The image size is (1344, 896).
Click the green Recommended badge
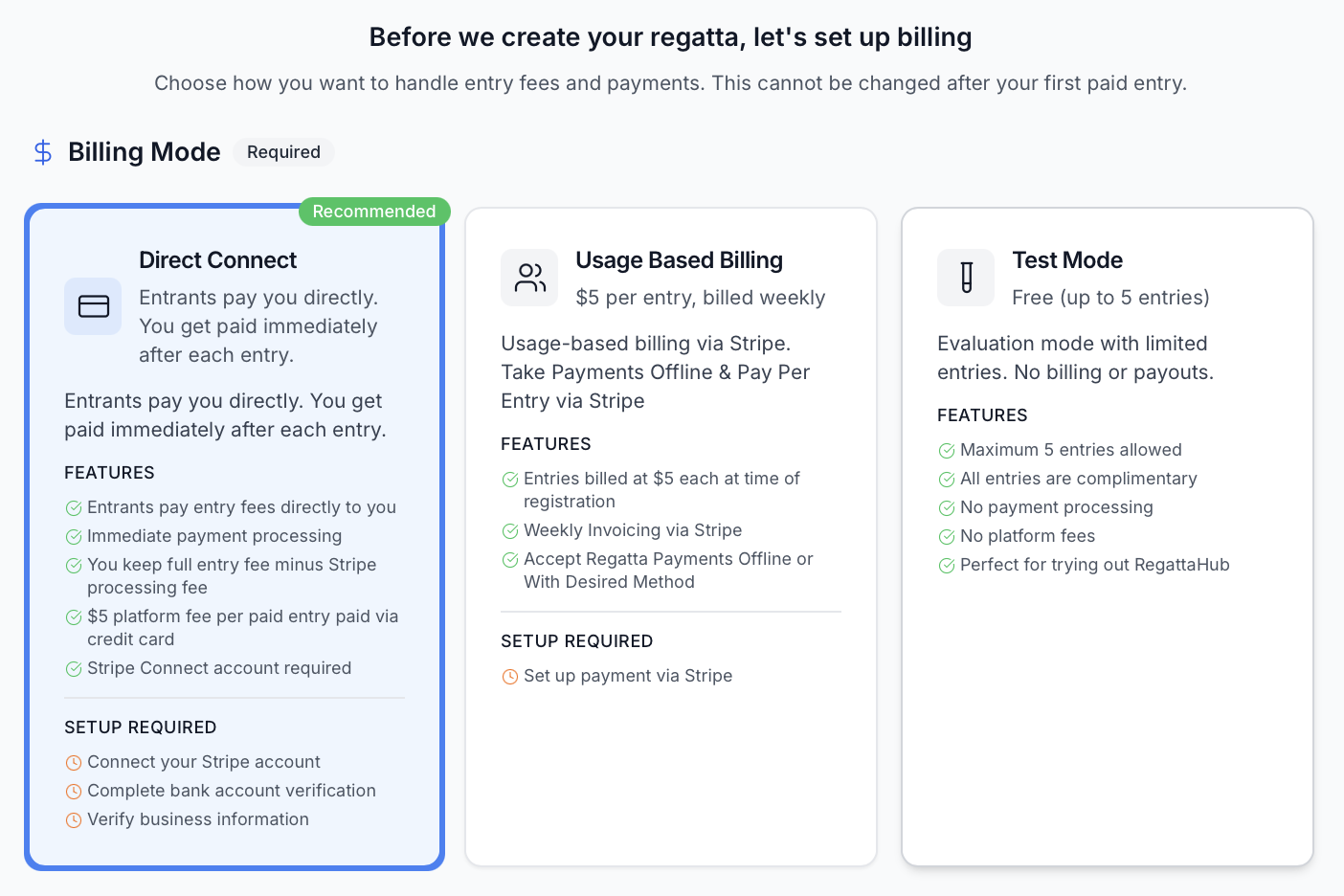(x=374, y=212)
